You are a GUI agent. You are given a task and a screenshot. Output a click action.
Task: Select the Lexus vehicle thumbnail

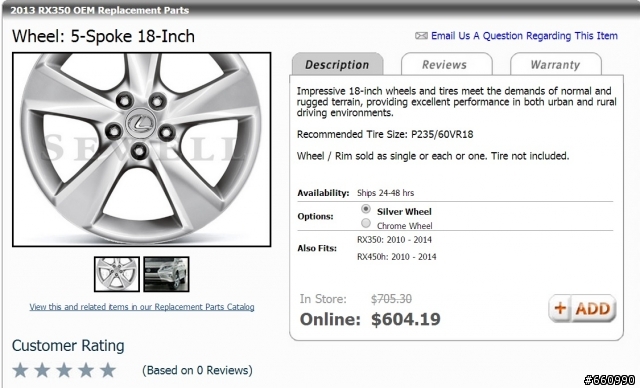coord(166,274)
